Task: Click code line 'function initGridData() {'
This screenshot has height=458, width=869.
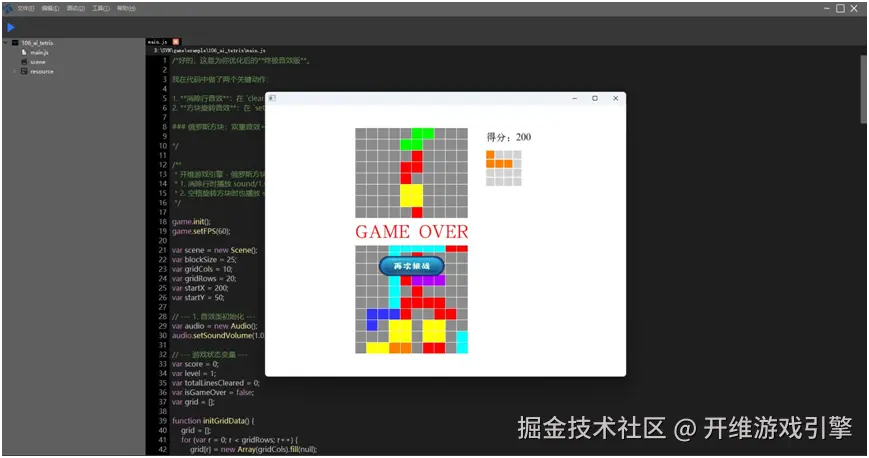Action: point(213,421)
